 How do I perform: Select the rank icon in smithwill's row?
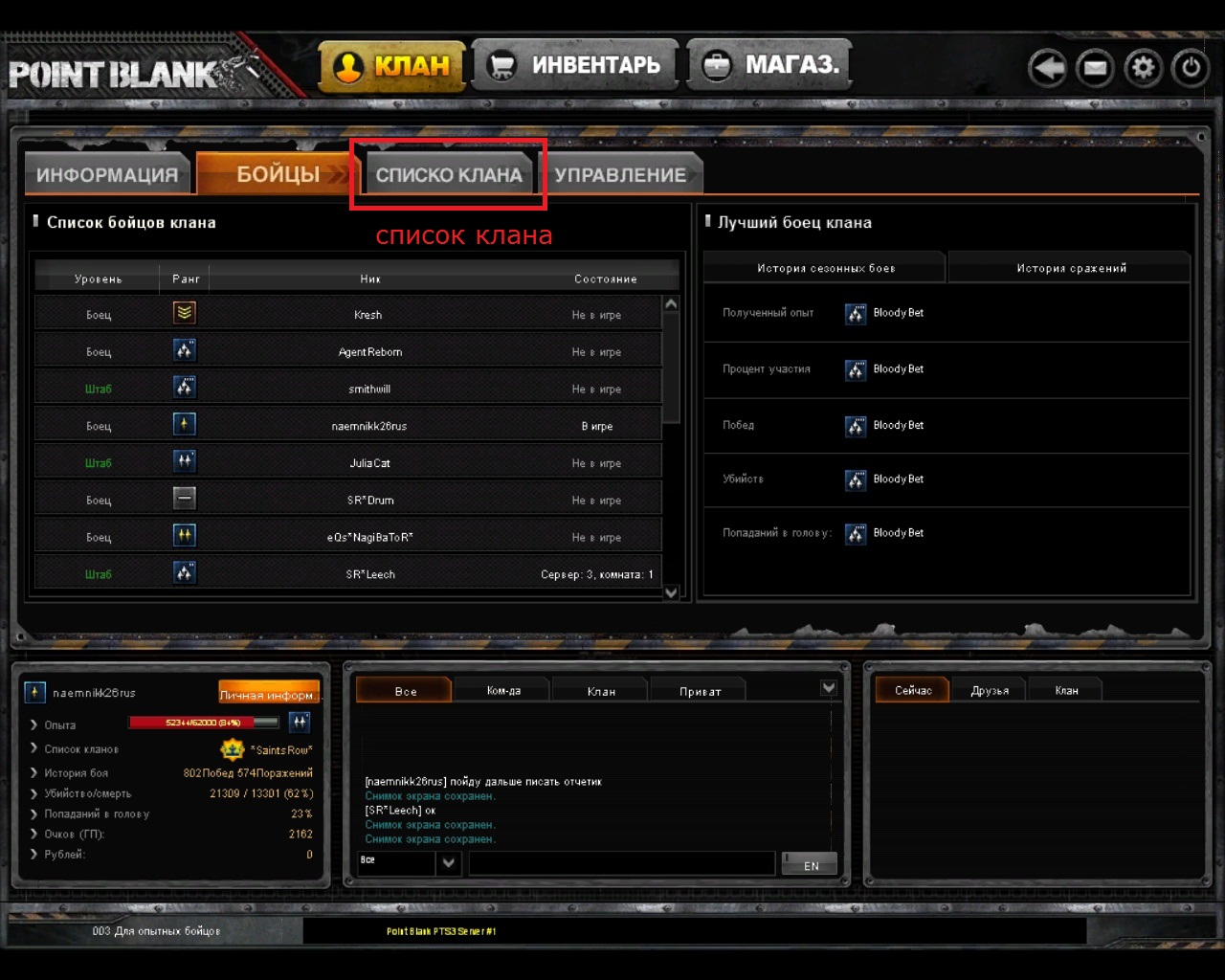click(x=185, y=388)
